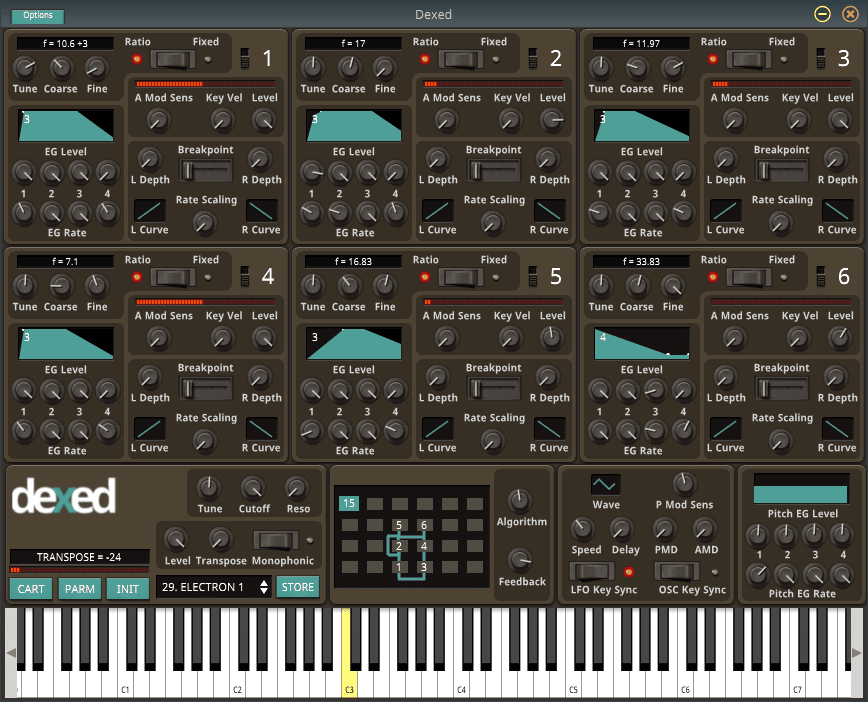This screenshot has width=868, height=702.
Task: Toggle operator 5 Ratio/Fixed switch
Action: point(461,277)
